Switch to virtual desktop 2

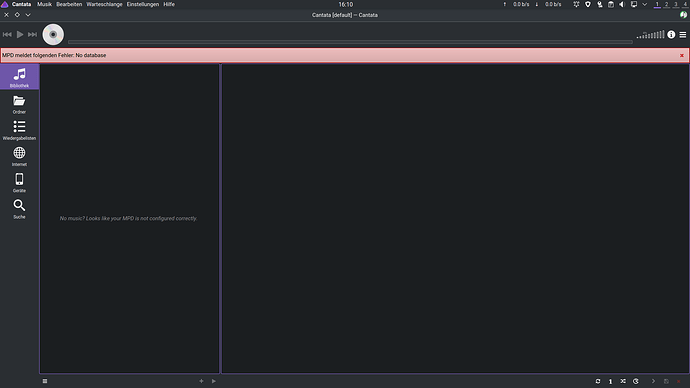point(667,4)
